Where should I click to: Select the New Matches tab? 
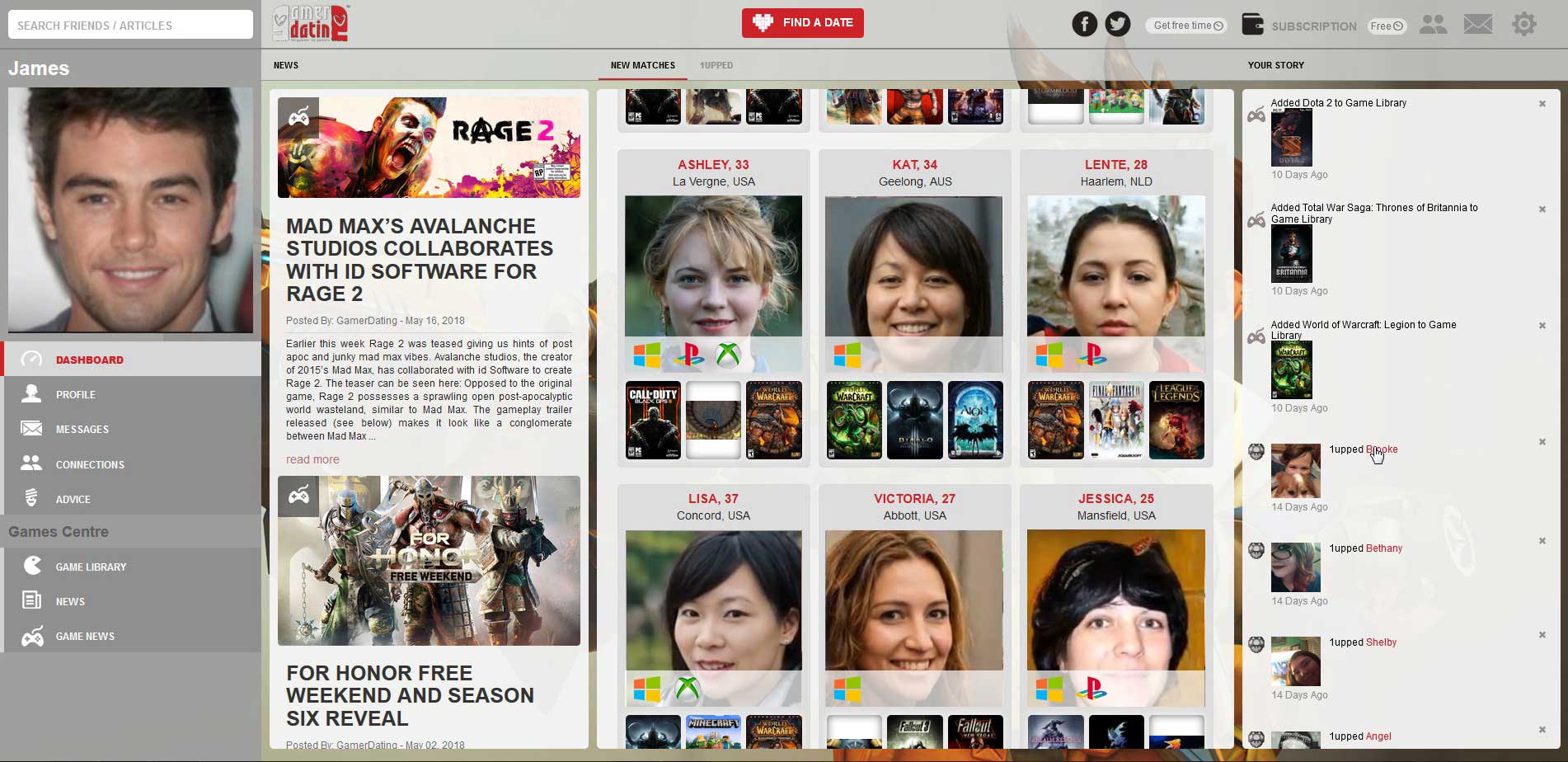point(643,65)
